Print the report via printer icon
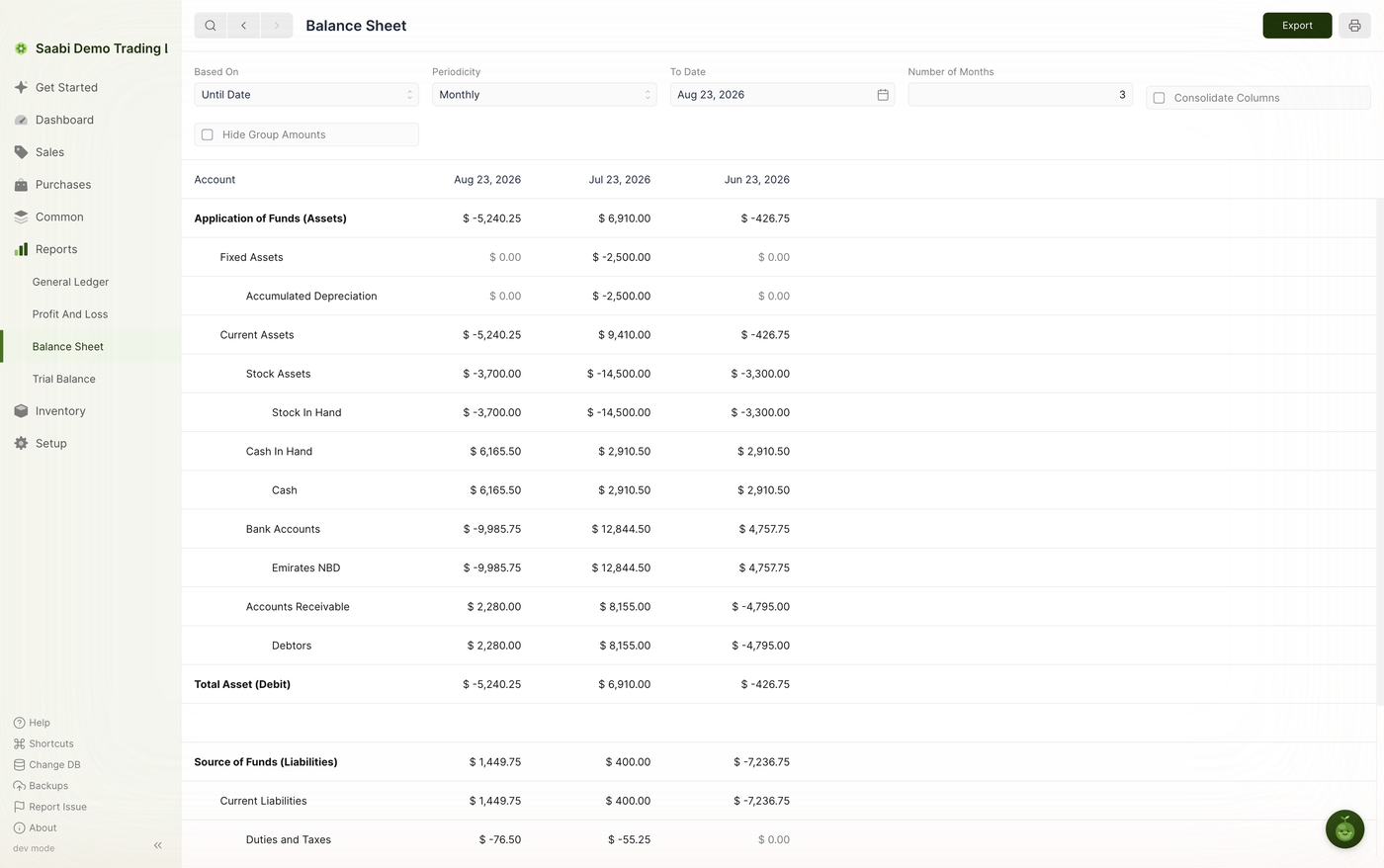This screenshot has height=868, width=1384. coord(1354,26)
